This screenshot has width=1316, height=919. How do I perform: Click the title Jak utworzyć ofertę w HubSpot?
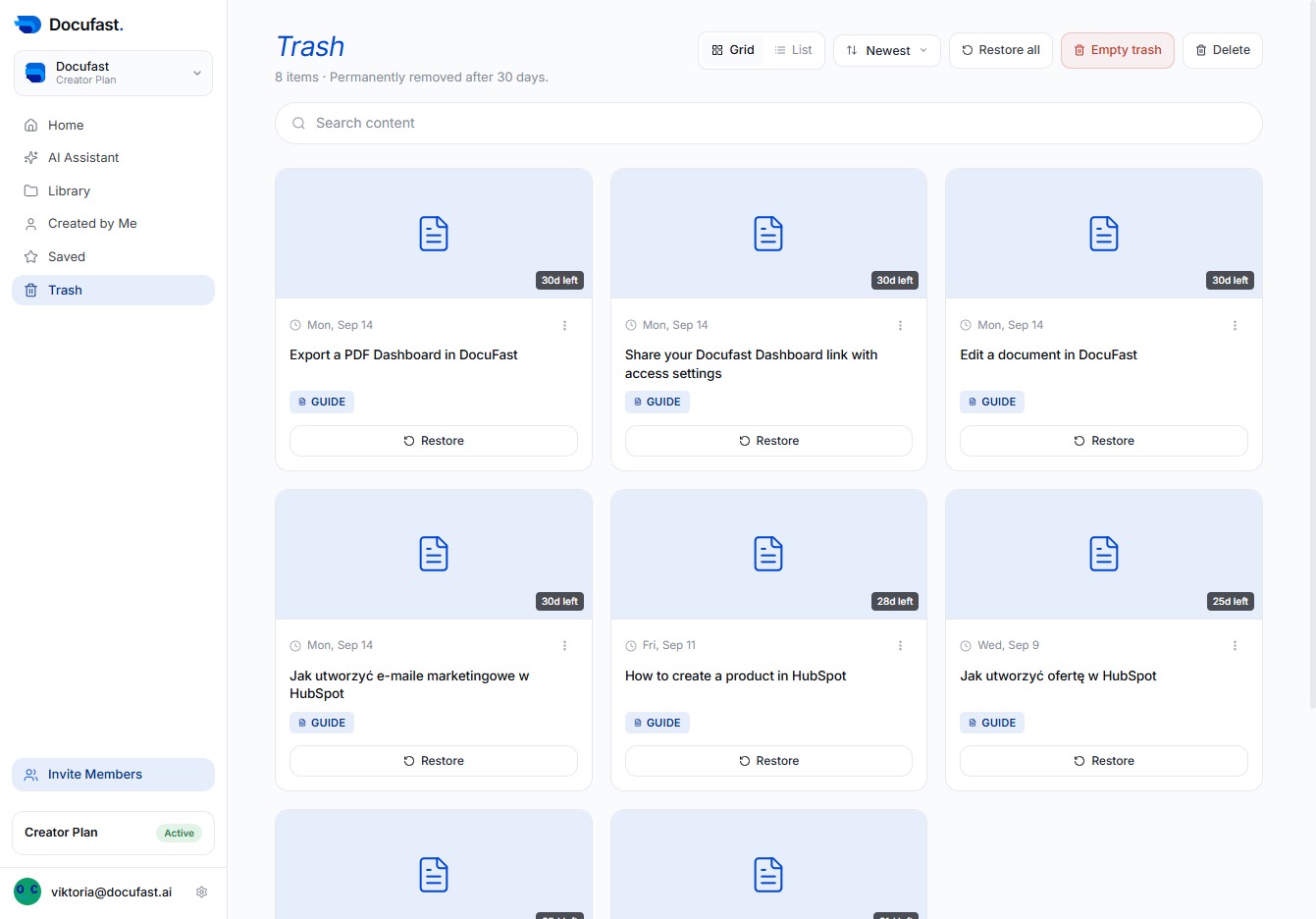(x=1058, y=676)
